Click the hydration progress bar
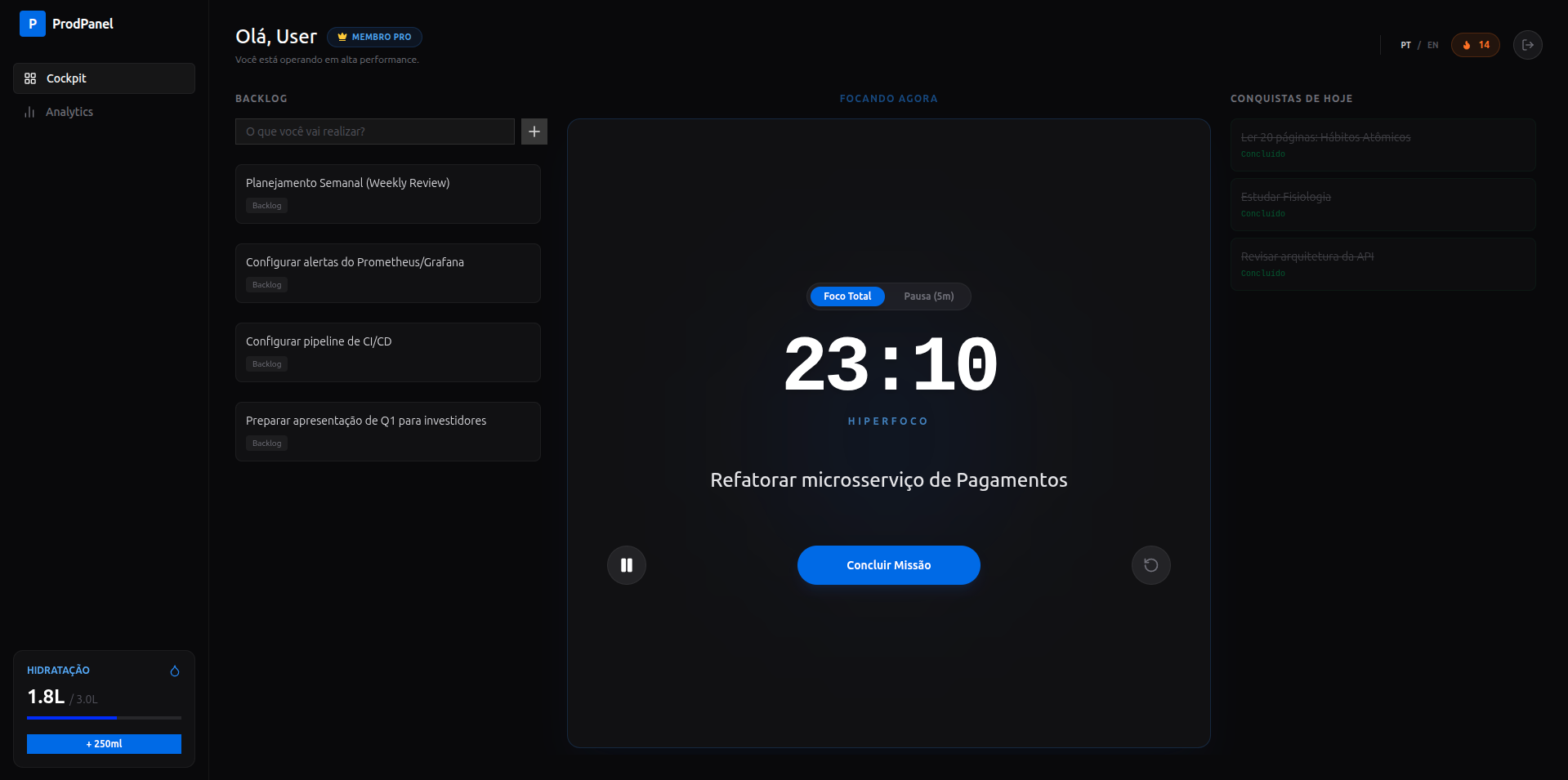The width and height of the screenshot is (1568, 780). 104,717
